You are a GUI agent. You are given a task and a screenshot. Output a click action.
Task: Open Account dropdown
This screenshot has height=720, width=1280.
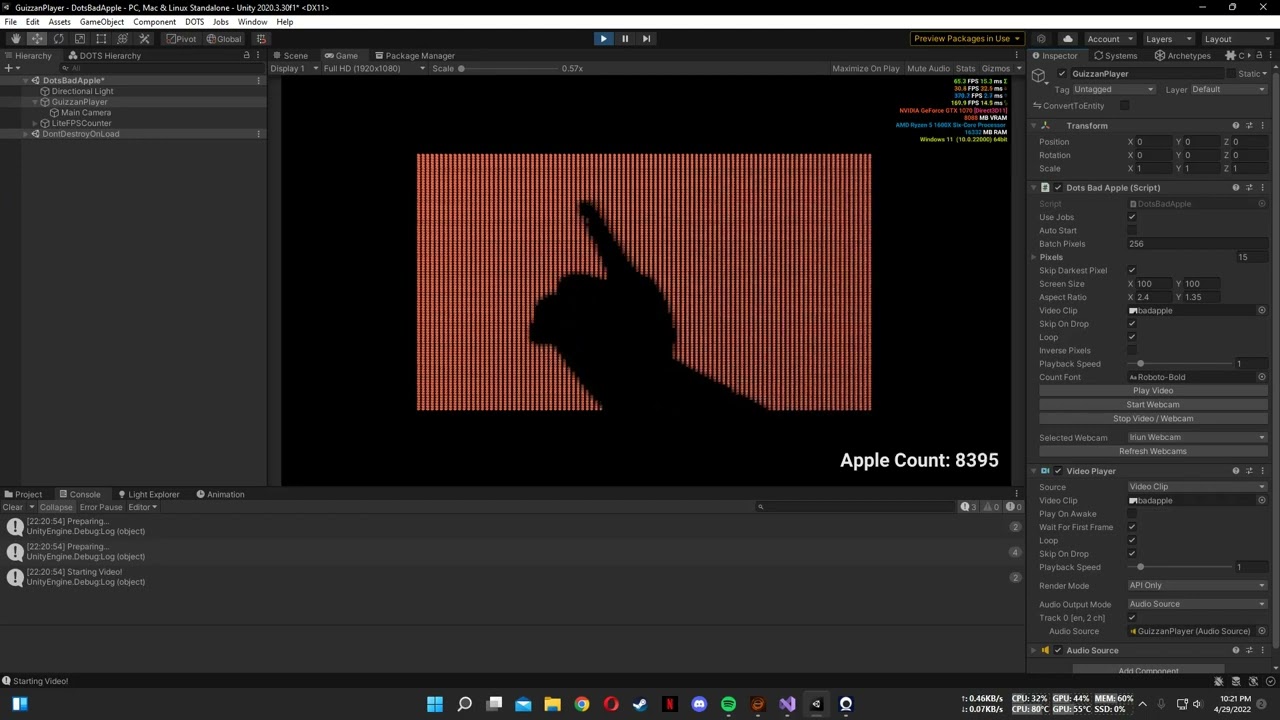[x=1109, y=39]
